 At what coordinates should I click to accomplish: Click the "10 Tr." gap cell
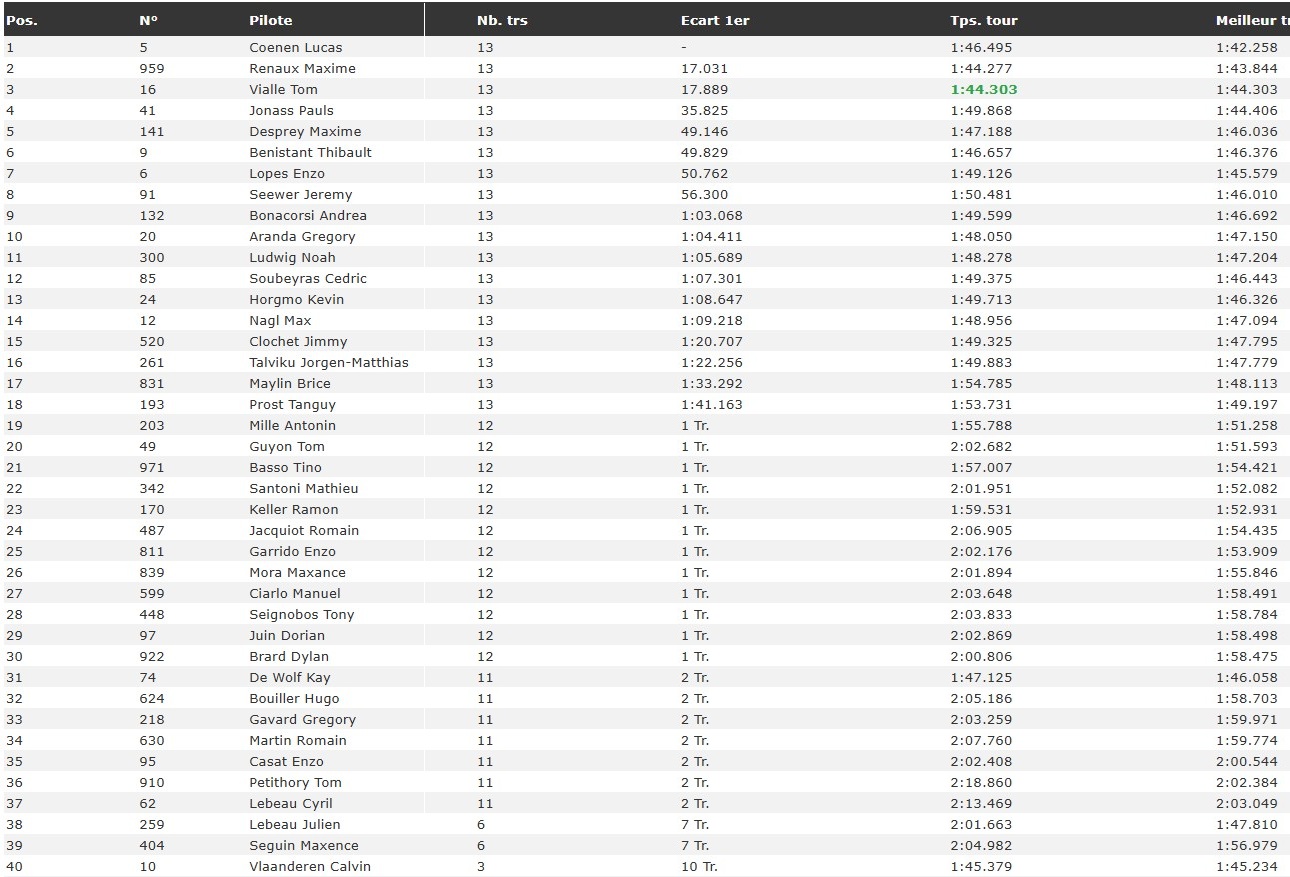[699, 867]
